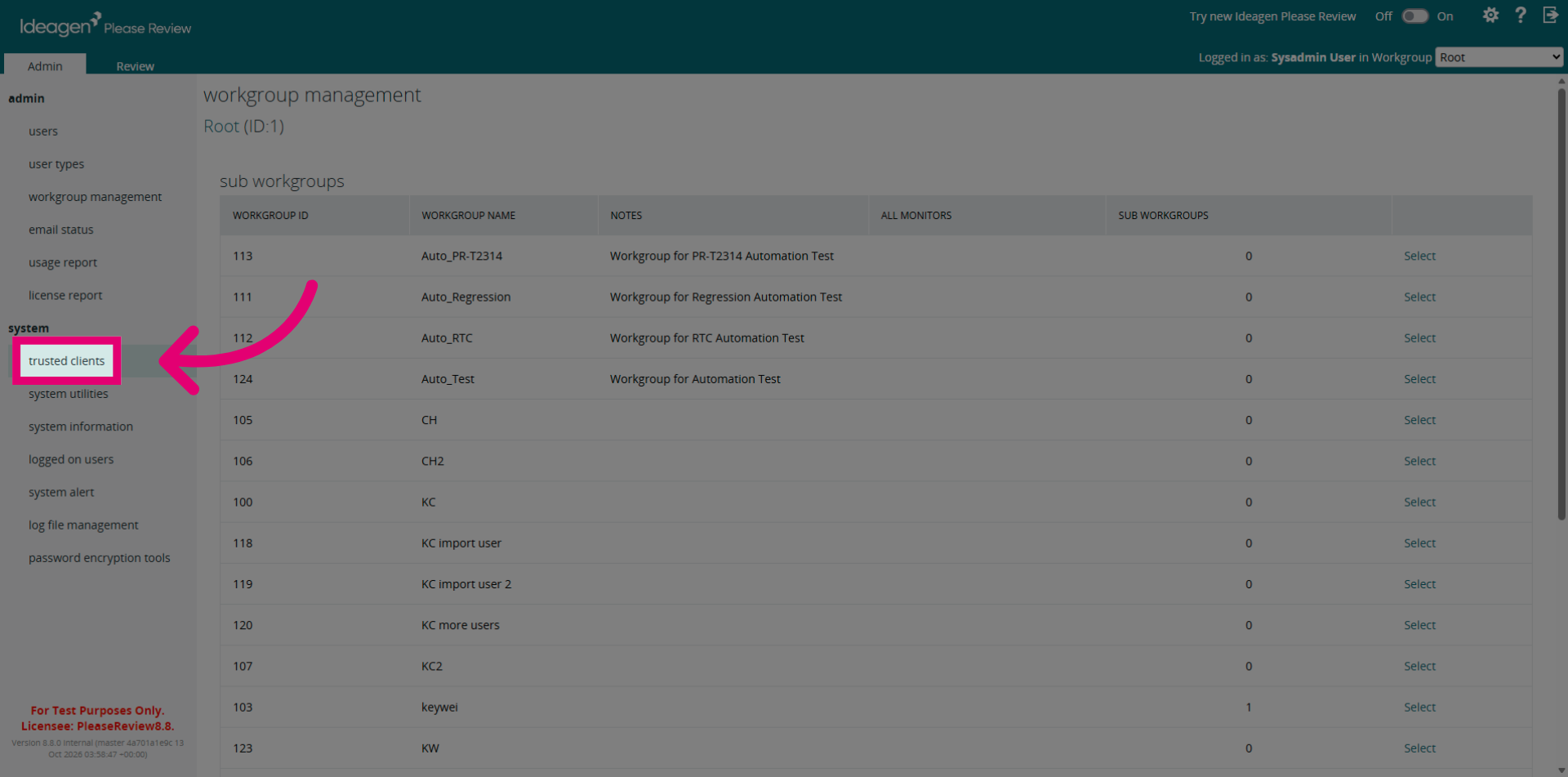The height and width of the screenshot is (777, 1568).
Task: Open user types page
Action: point(56,164)
